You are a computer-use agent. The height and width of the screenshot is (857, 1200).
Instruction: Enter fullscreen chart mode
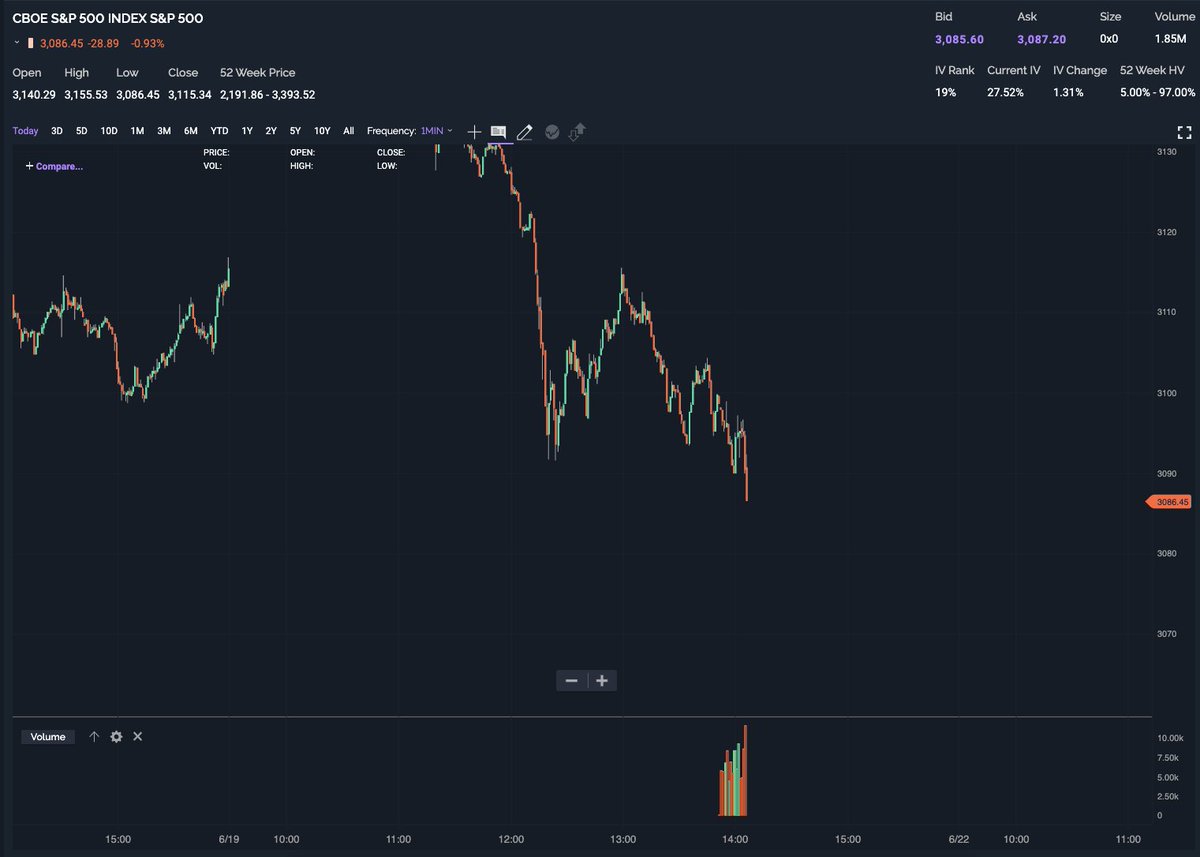tap(1184, 132)
